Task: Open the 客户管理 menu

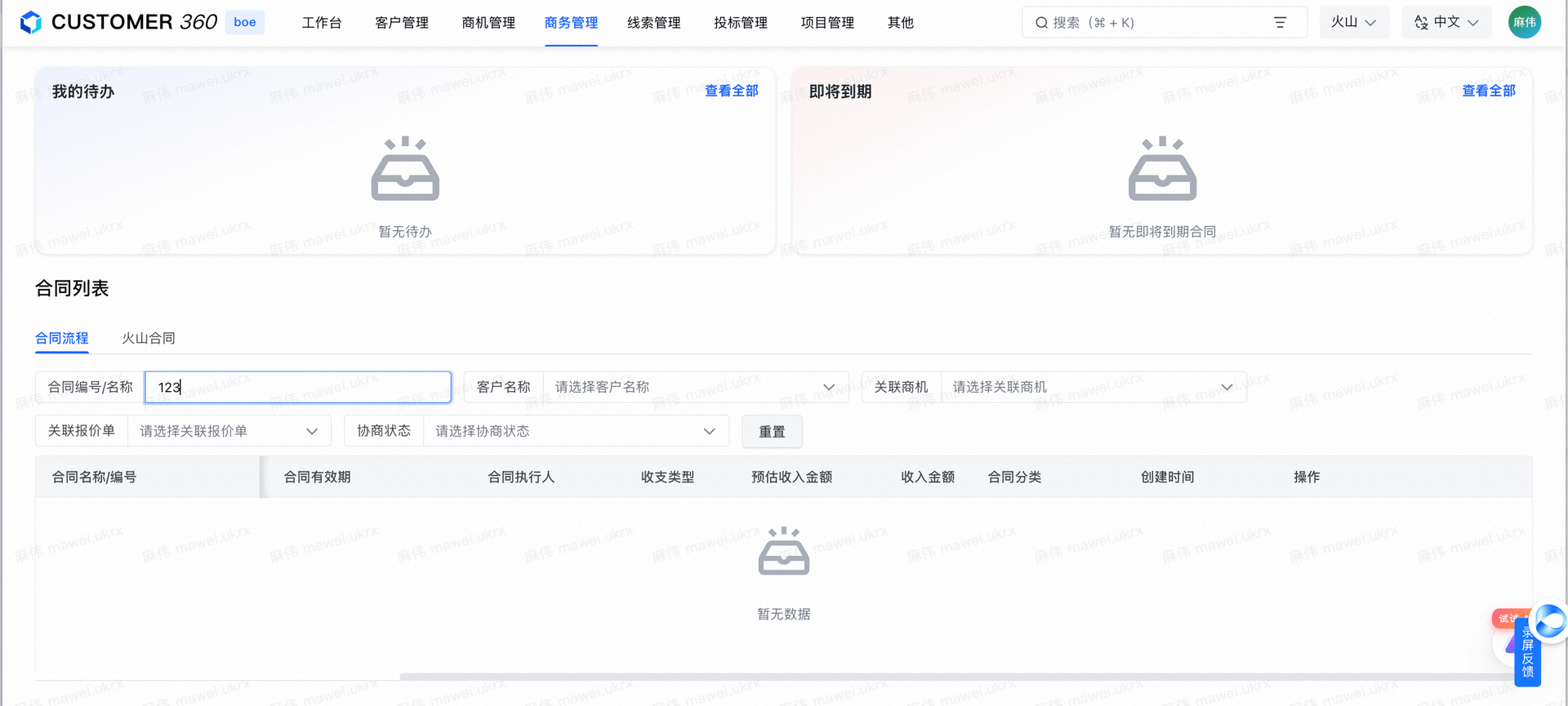Action: [402, 23]
